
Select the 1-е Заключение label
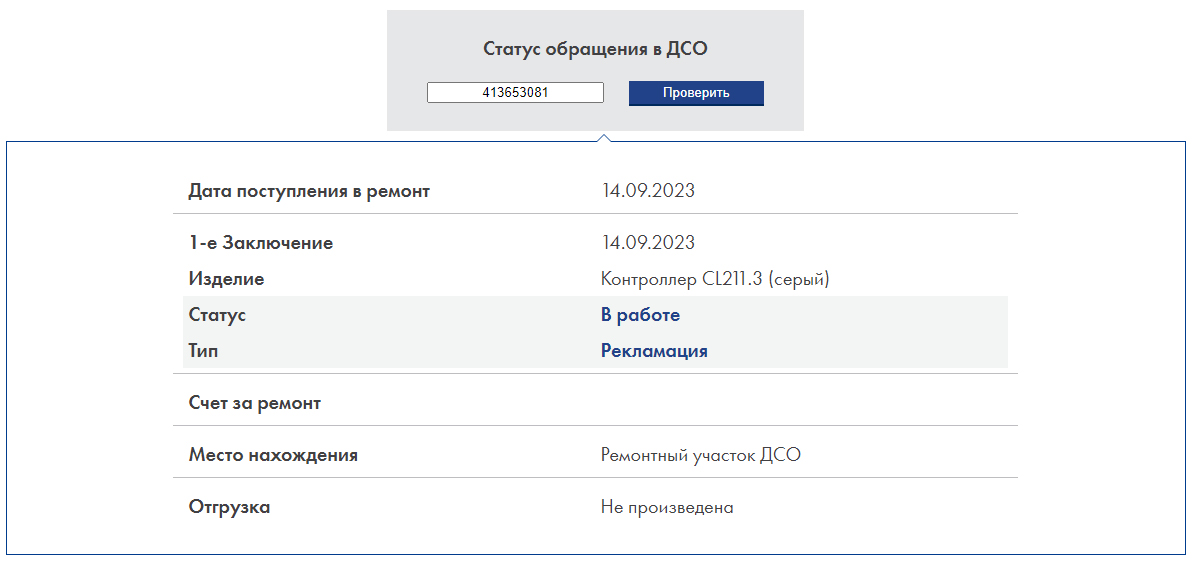pyautogui.click(x=261, y=243)
